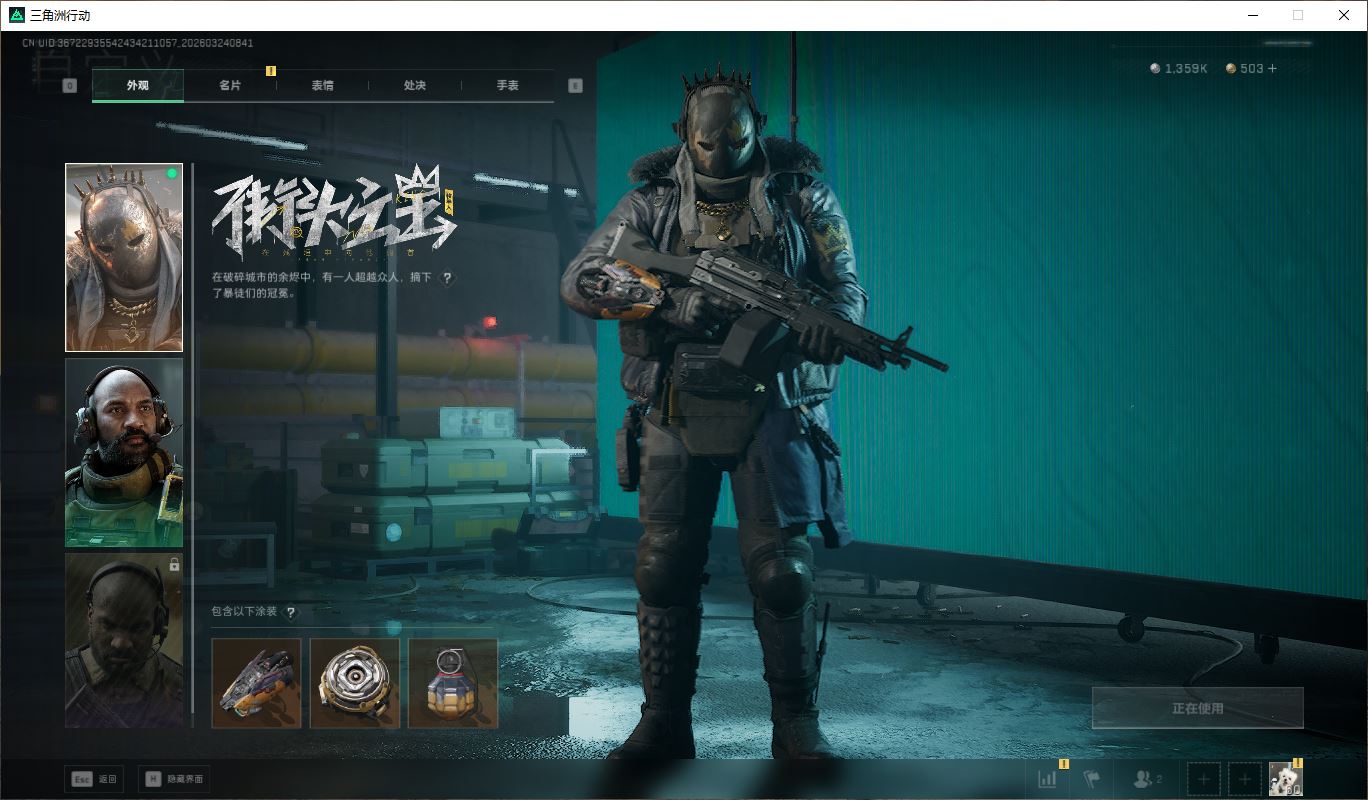Select the locked operator skin thumbnail
Viewport: 1368px width, 800px height.
124,640
